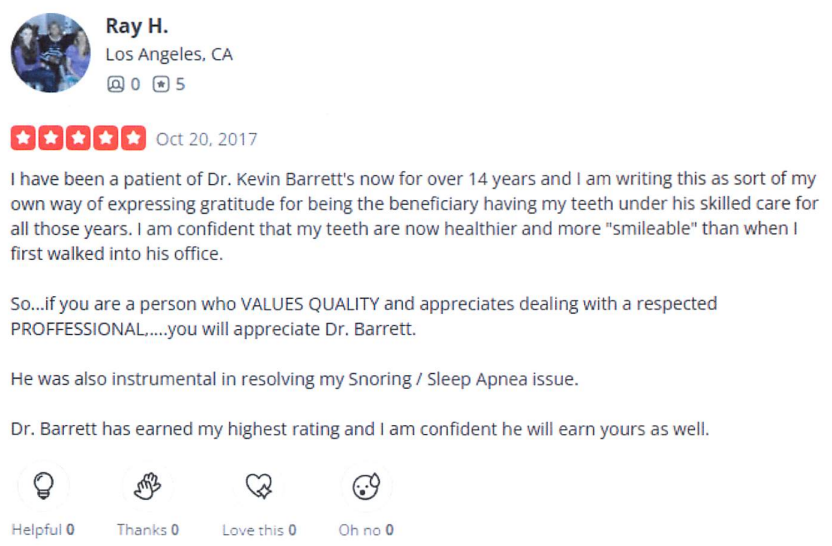Click the Oct 20, 2017 review date
This screenshot has height=546, width=832.
click(206, 139)
